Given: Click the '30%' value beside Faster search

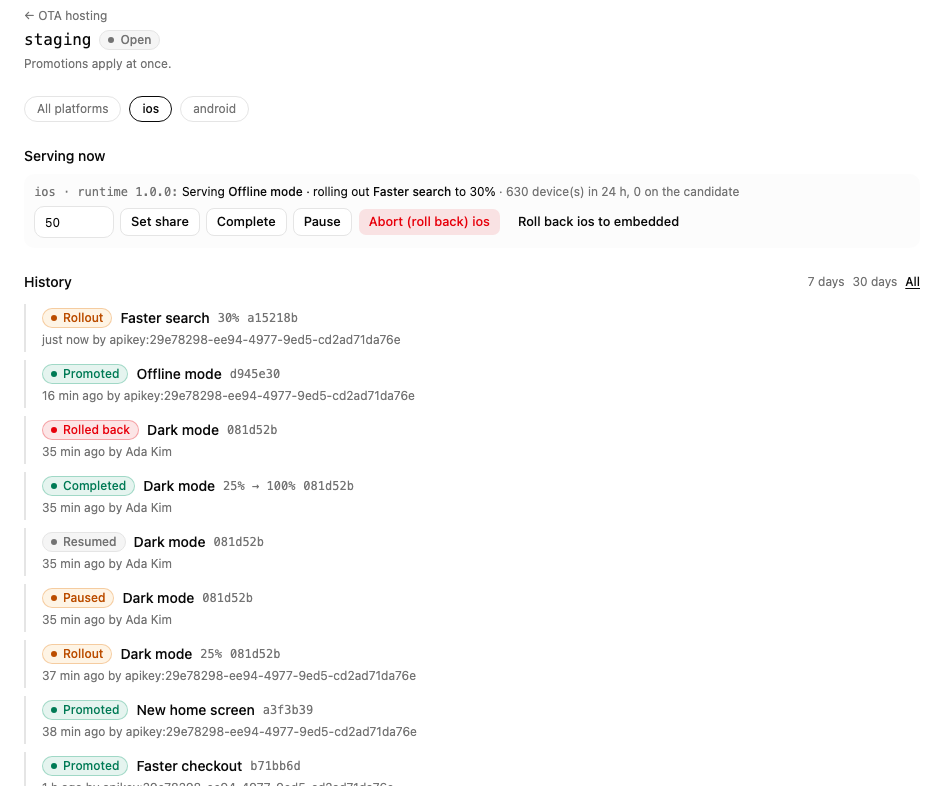Looking at the screenshot, I should click(228, 318).
